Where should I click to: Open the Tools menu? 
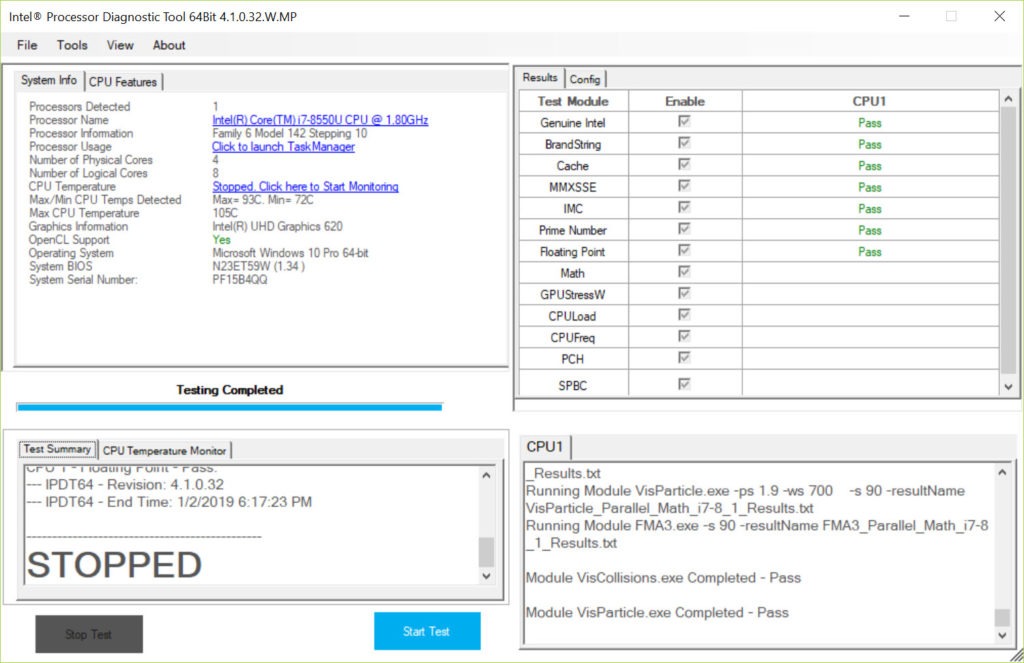point(72,45)
